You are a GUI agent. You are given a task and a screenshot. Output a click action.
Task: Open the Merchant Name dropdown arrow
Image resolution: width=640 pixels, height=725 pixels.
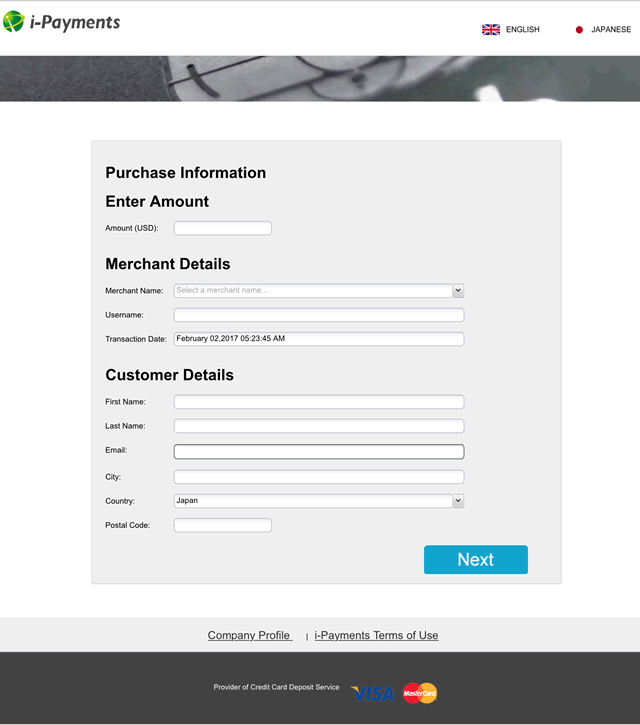(458, 290)
